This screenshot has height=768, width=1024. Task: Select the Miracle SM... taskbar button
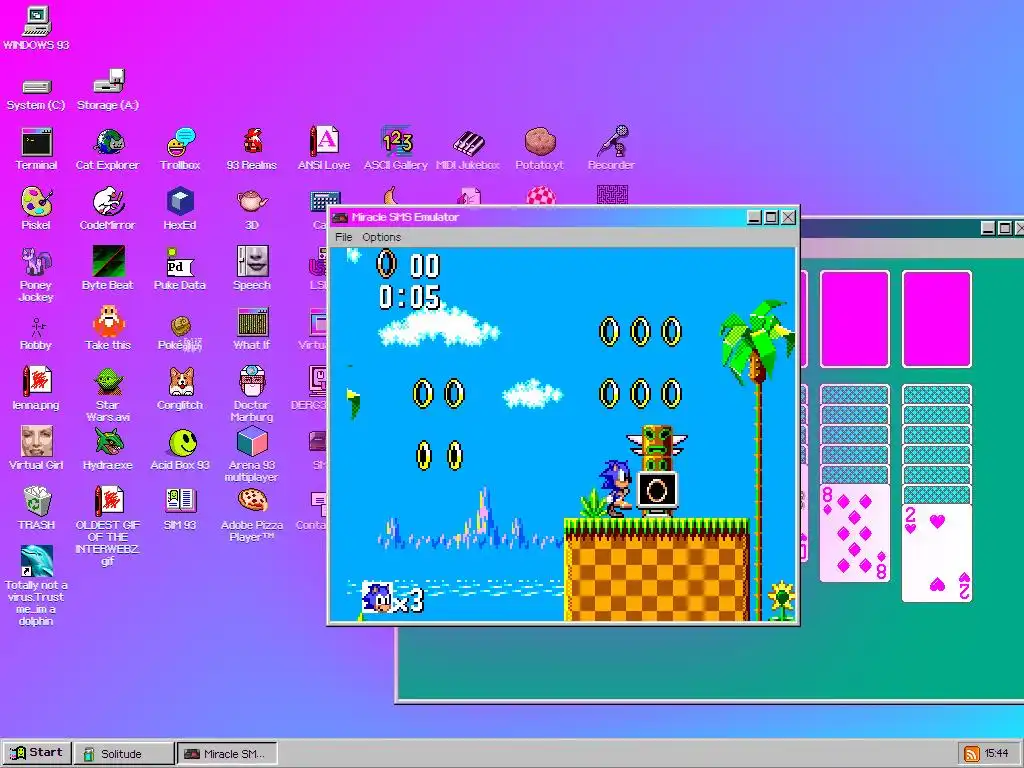click(227, 754)
